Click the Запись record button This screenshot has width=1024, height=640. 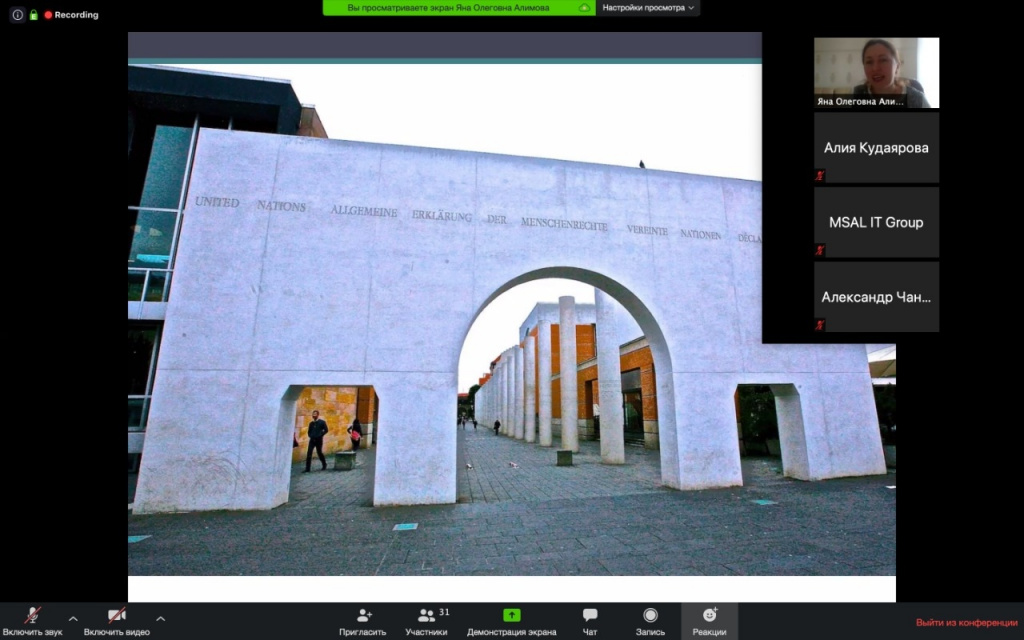tap(650, 621)
